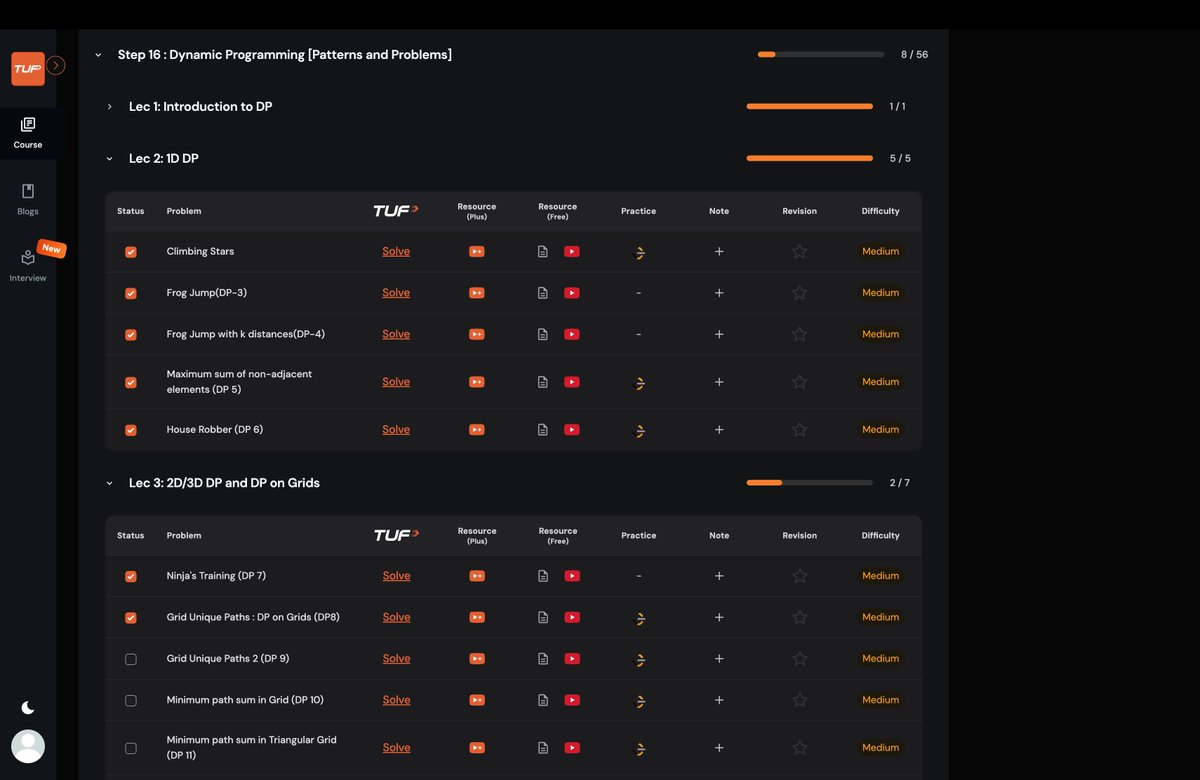
Task: Expand Lec 1: Introduction to DP
Action: (x=110, y=107)
